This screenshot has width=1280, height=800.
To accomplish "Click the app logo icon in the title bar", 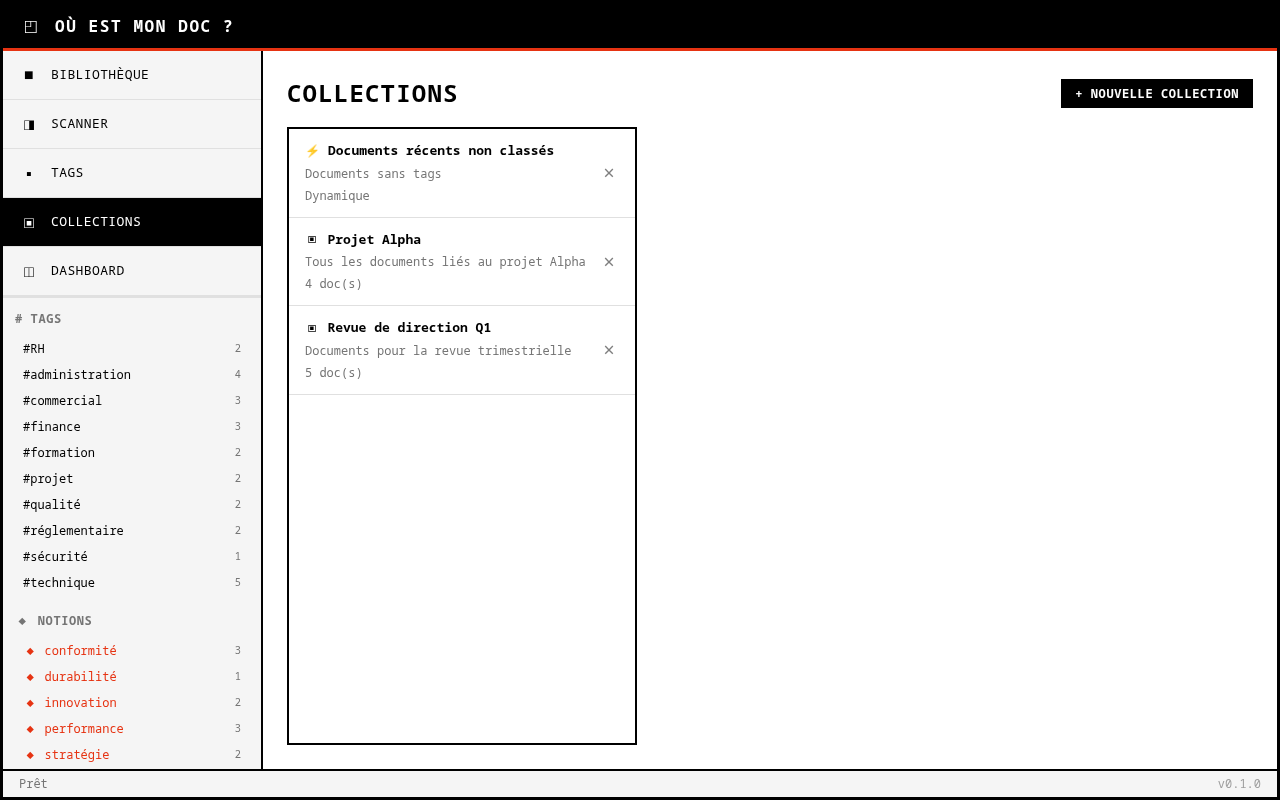I will coord(31,25).
